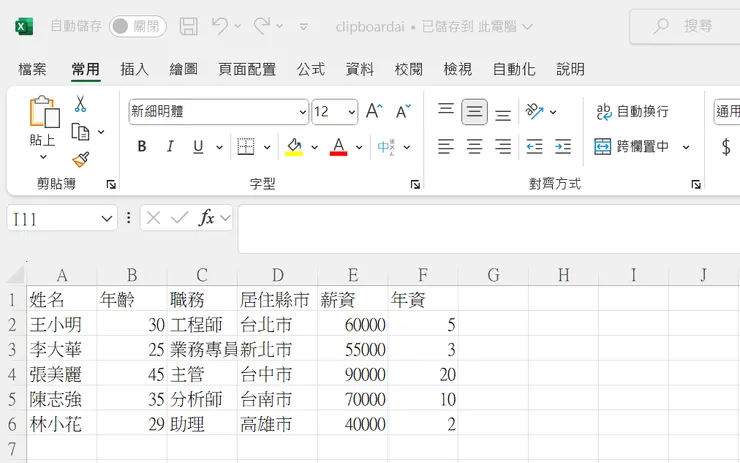
Task: Click the Select All corner triangle
Action: pos(16,274)
